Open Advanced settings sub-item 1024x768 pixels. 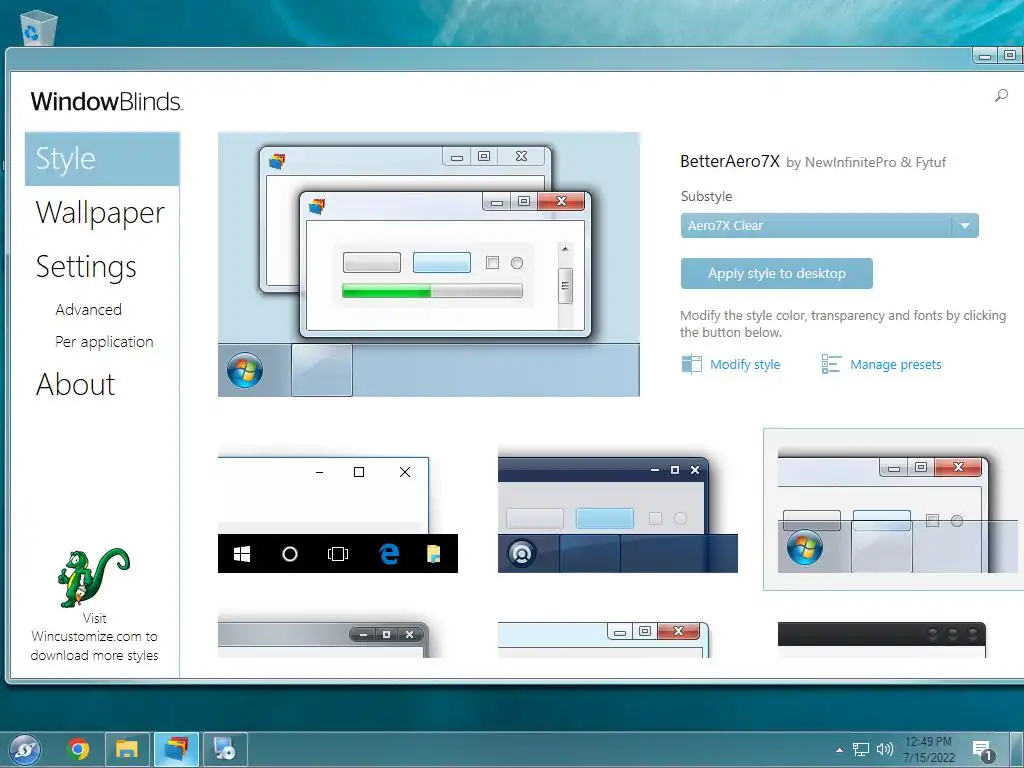coord(89,310)
